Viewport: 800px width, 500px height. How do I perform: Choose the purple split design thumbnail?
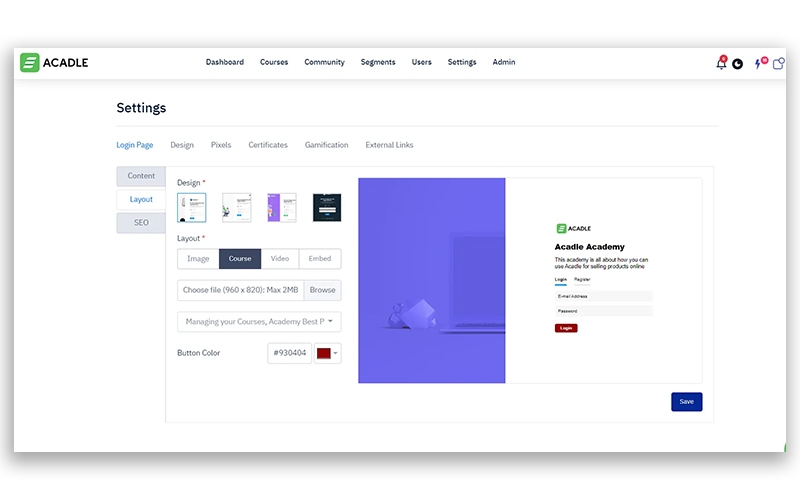click(x=282, y=208)
